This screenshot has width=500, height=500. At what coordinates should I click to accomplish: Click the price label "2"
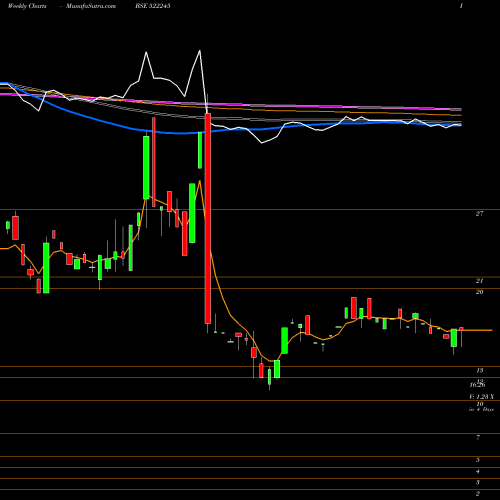pos(478,494)
